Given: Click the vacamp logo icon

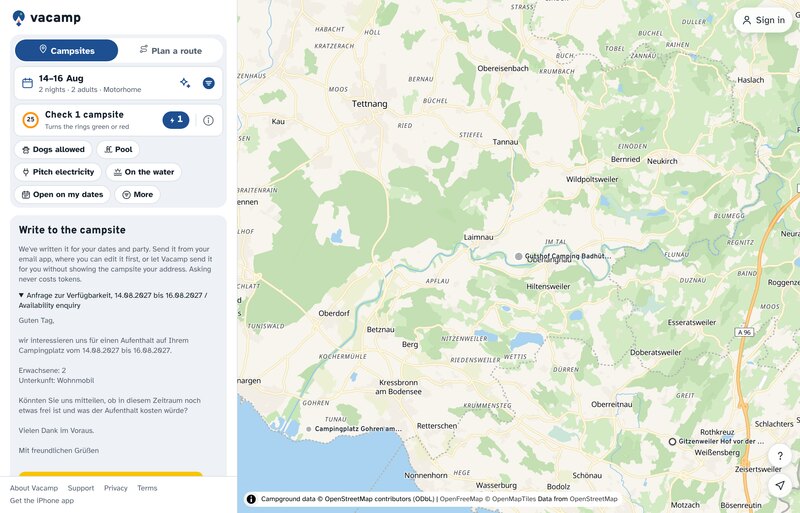Looking at the screenshot, I should (x=18, y=18).
